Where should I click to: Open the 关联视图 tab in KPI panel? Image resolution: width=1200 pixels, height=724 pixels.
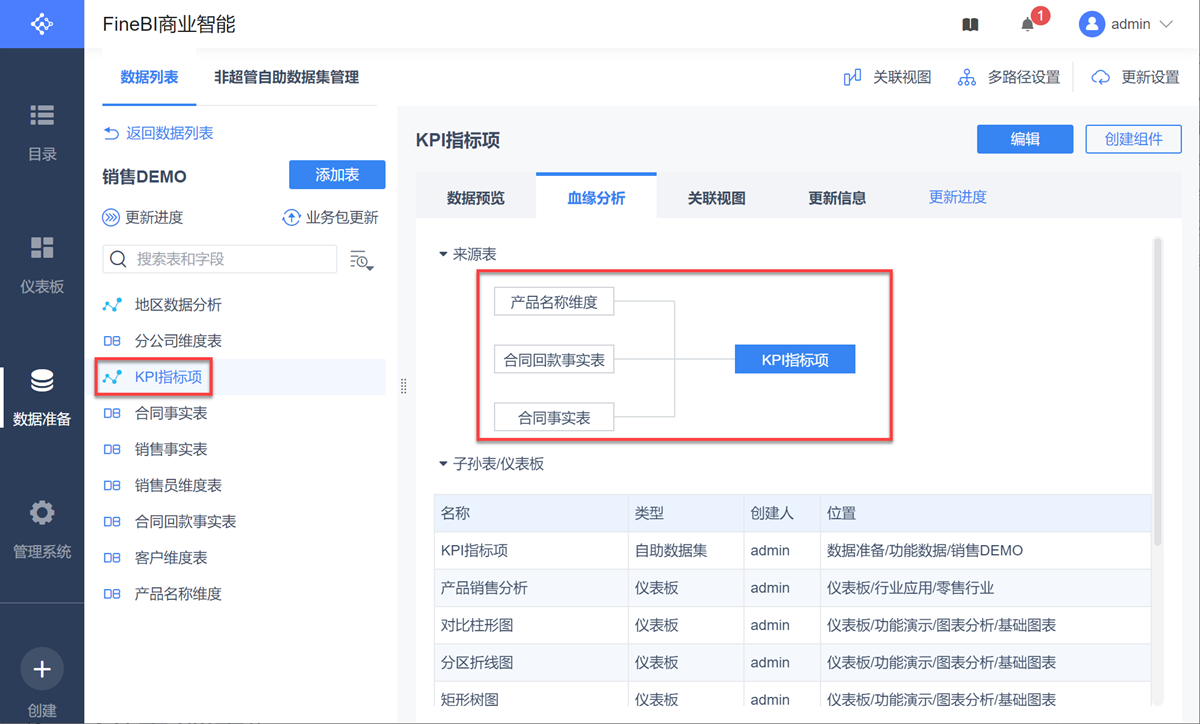717,197
